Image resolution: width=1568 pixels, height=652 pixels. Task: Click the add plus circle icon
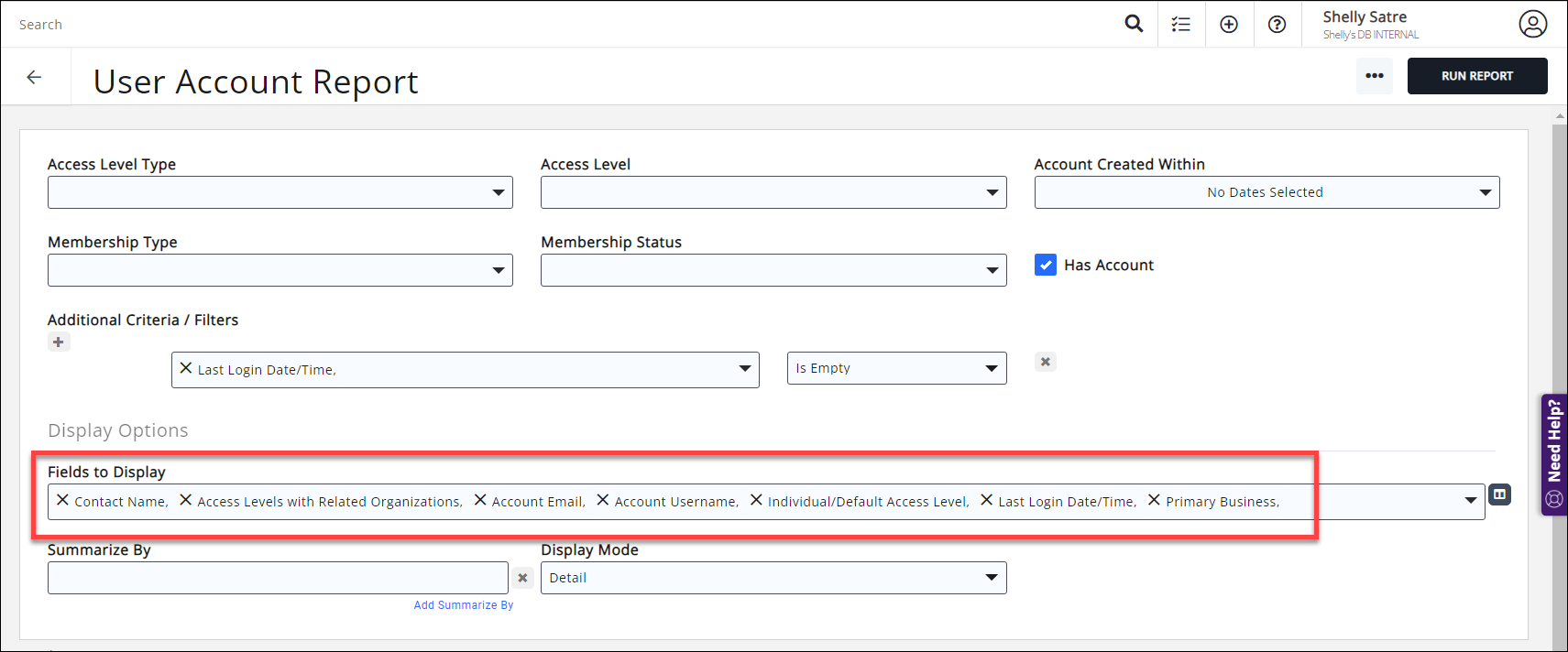coord(1229,25)
